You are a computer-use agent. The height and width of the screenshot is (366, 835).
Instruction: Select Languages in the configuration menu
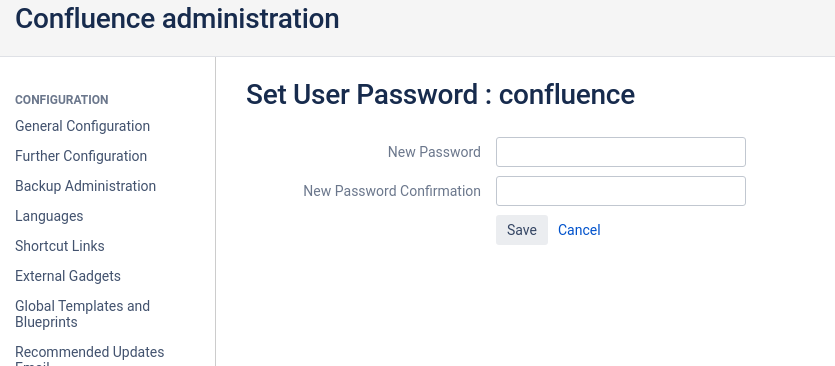pyautogui.click(x=49, y=216)
